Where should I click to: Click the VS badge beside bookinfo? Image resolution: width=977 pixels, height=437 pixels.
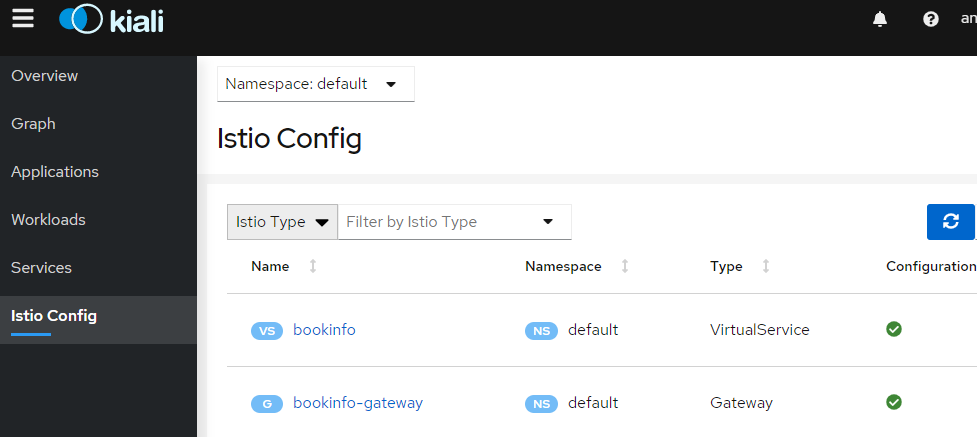click(267, 331)
